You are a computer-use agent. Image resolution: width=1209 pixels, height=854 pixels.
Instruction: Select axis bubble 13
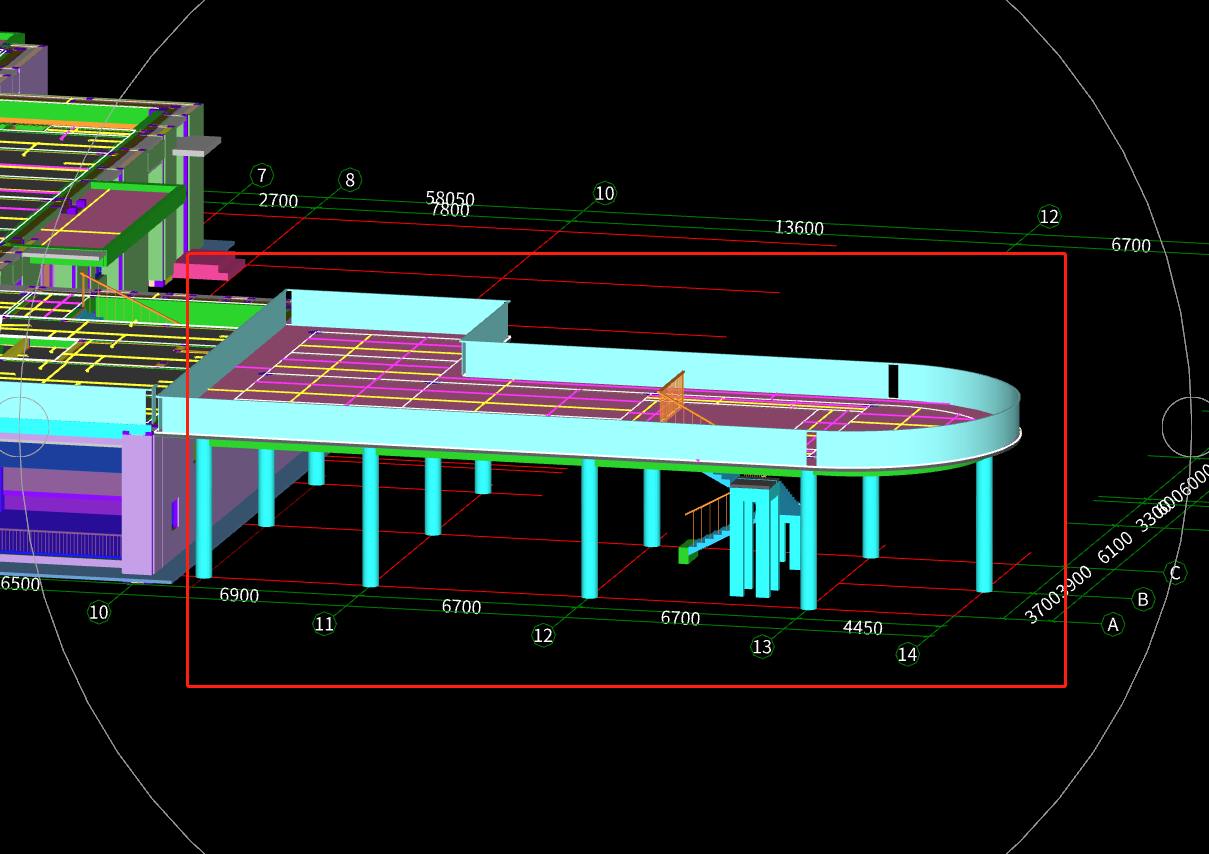tap(762, 647)
